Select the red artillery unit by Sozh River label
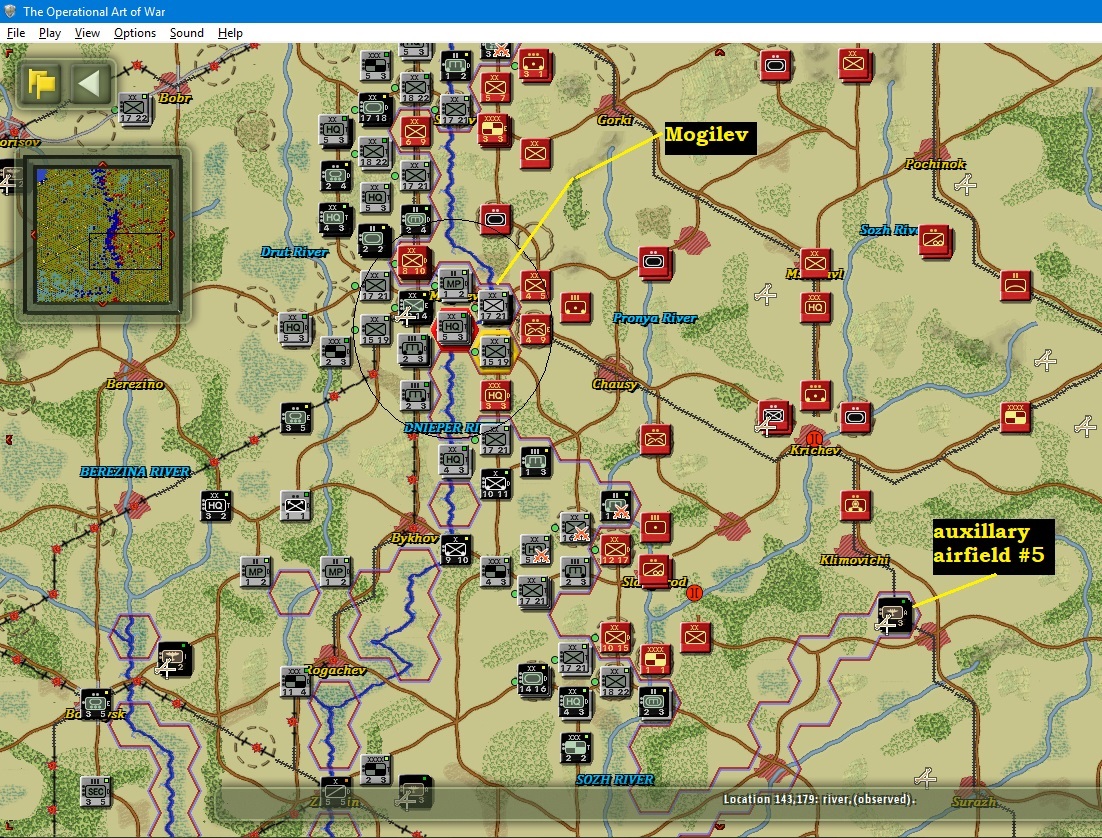This screenshot has height=838, width=1102. 935,240
